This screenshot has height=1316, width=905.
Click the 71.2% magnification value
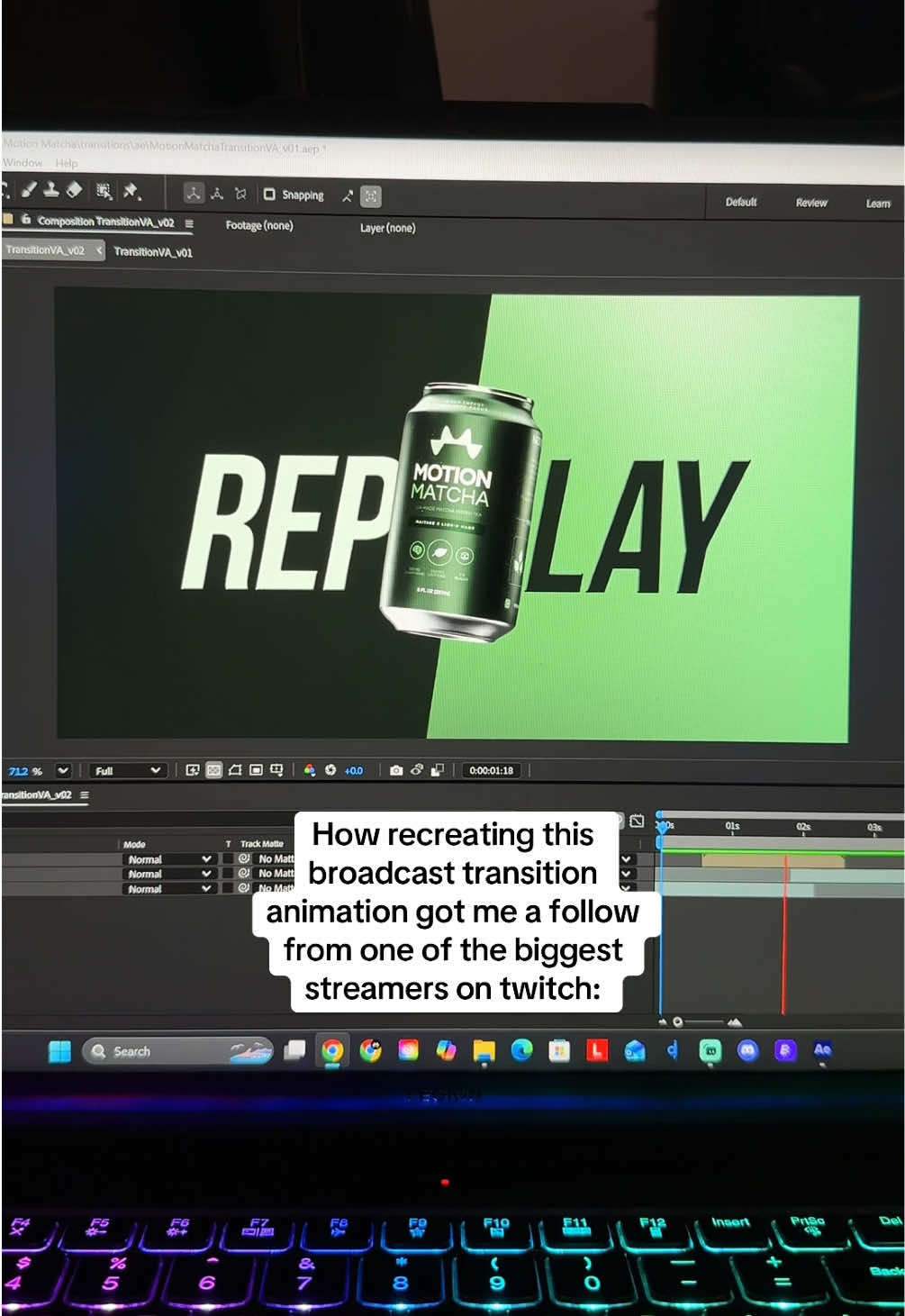(25, 771)
